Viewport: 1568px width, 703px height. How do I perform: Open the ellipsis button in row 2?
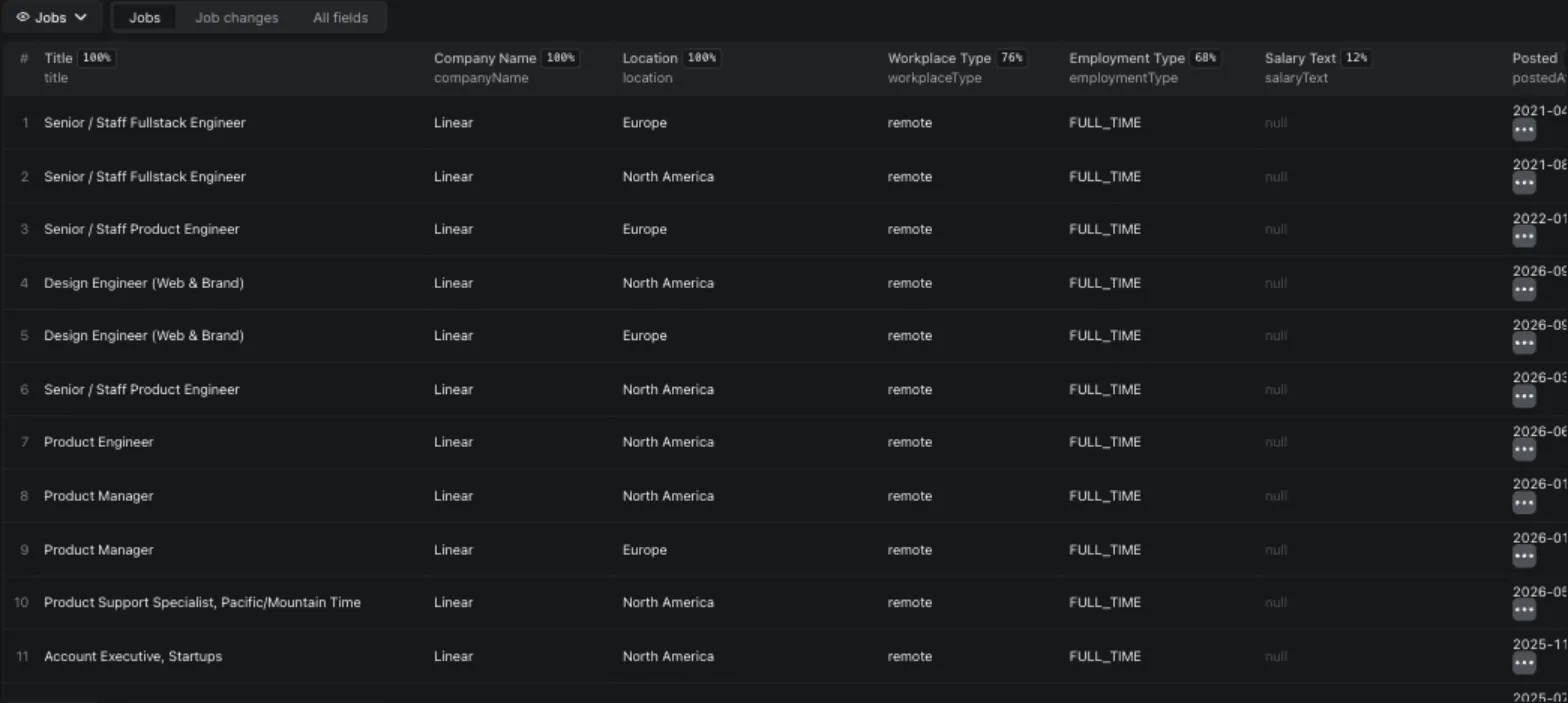click(x=1523, y=184)
